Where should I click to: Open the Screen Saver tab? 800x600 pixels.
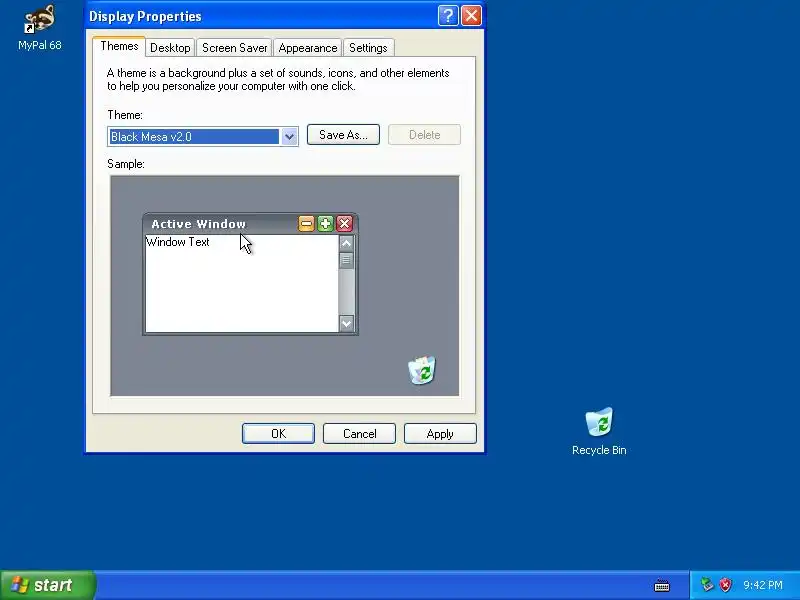pyautogui.click(x=234, y=47)
